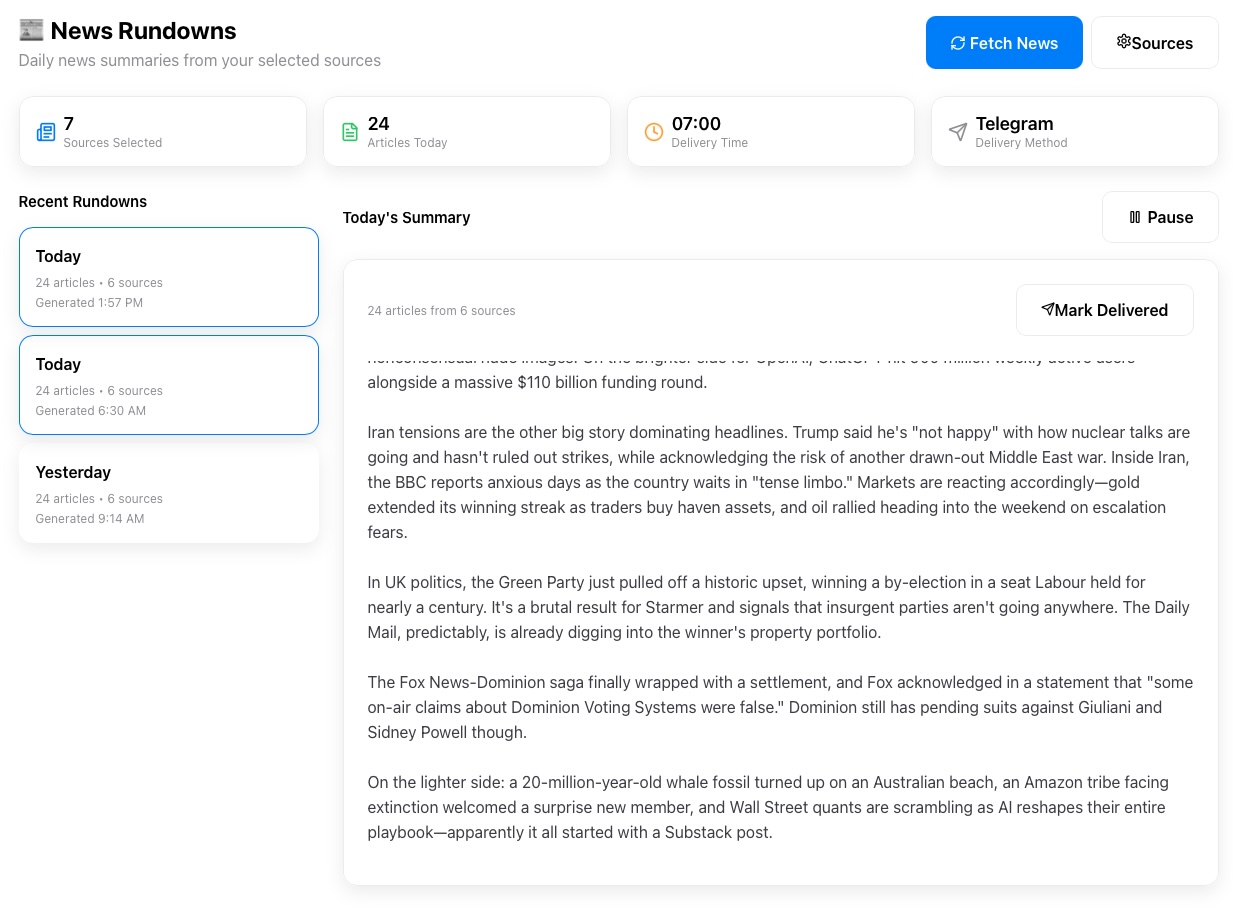Click the Telegram Delivery Method card
The height and width of the screenshot is (924, 1233).
click(x=1074, y=131)
